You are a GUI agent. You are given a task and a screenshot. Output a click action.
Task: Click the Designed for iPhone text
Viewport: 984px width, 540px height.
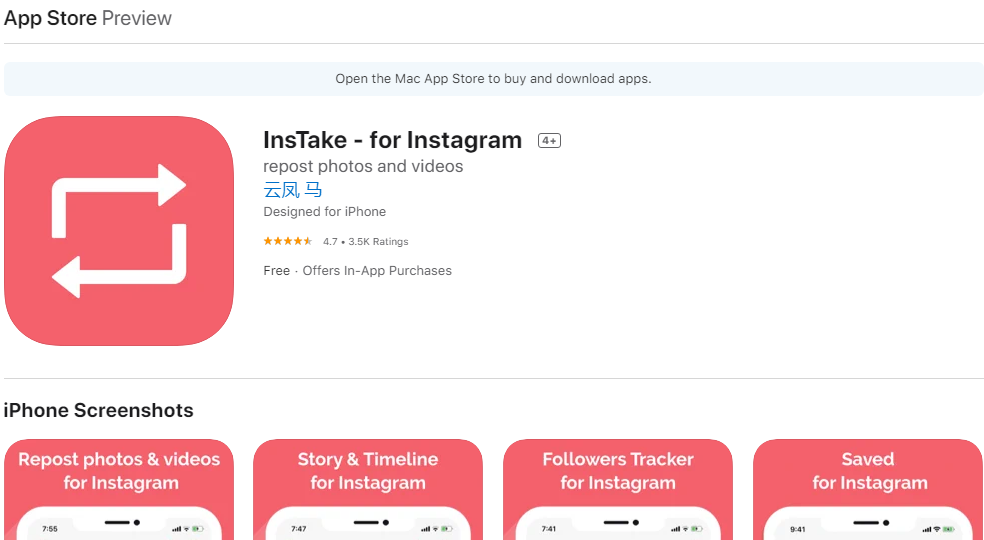point(324,212)
